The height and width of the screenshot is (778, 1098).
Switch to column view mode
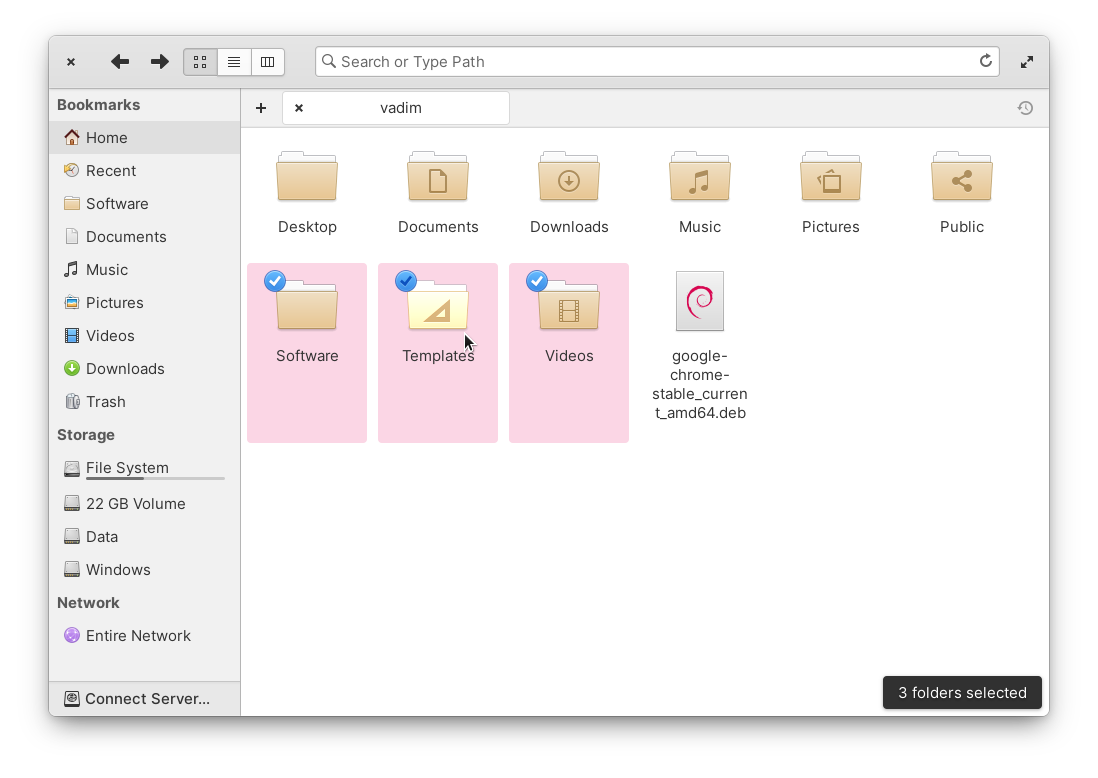pyautogui.click(x=267, y=61)
